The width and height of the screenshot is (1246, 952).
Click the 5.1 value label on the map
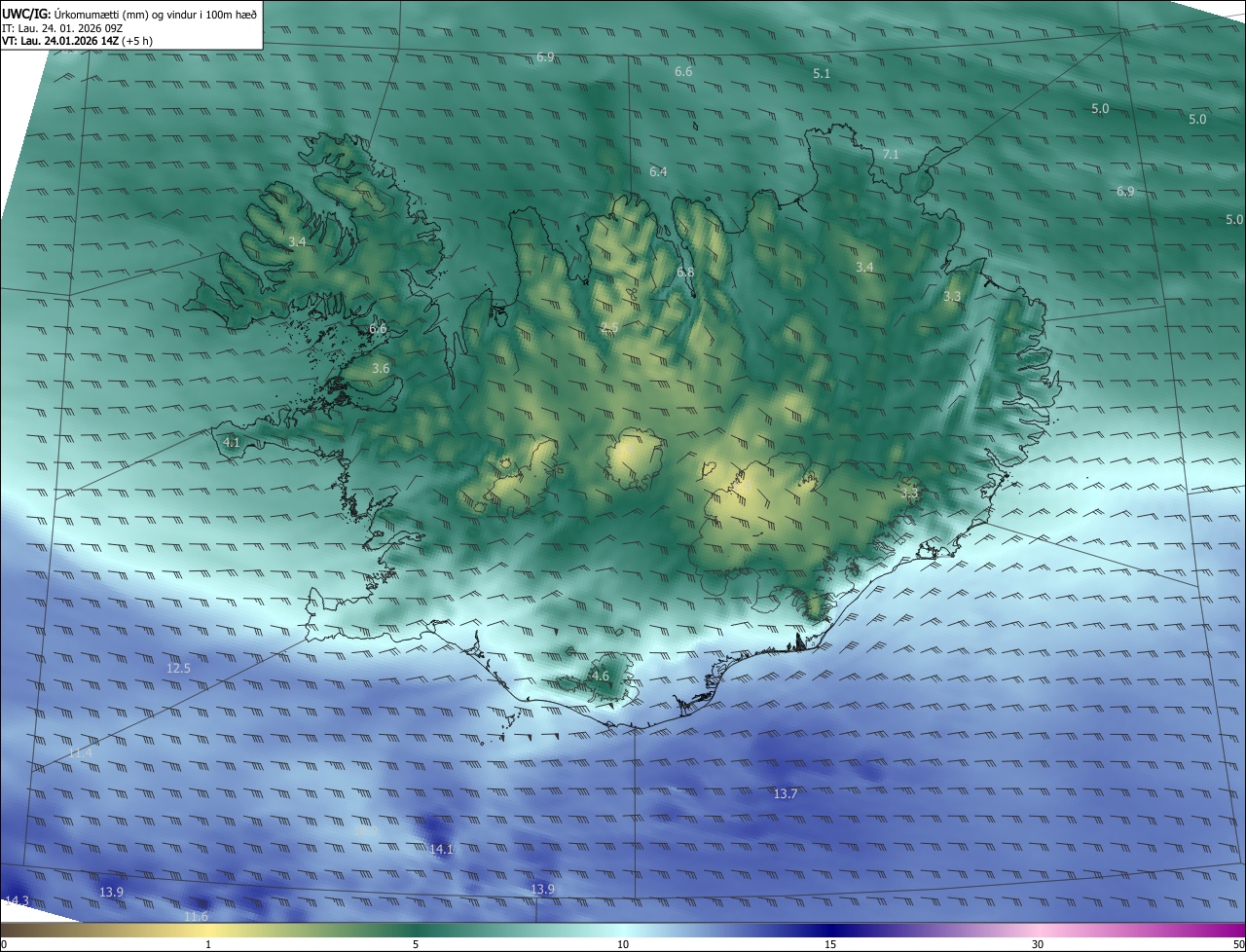822,73
